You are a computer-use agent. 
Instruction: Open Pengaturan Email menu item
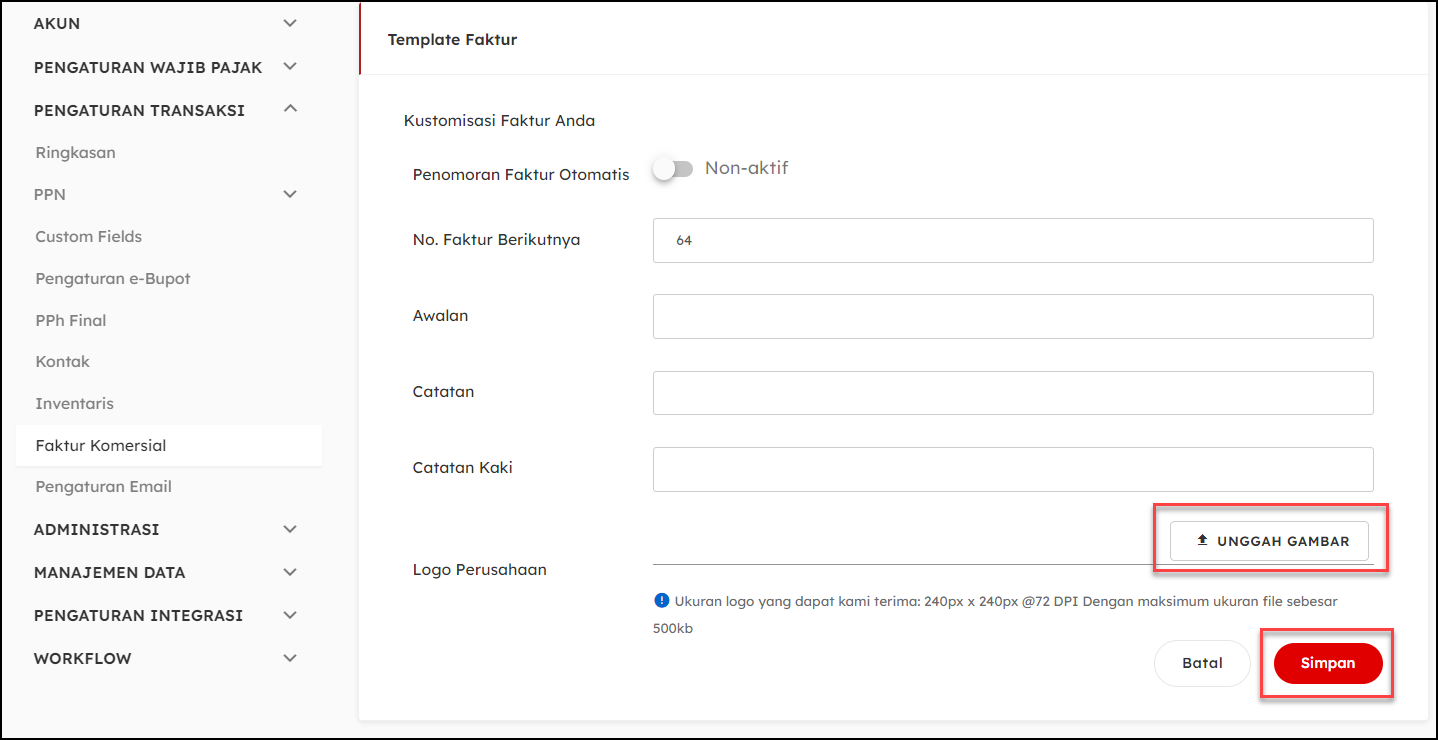pos(103,487)
